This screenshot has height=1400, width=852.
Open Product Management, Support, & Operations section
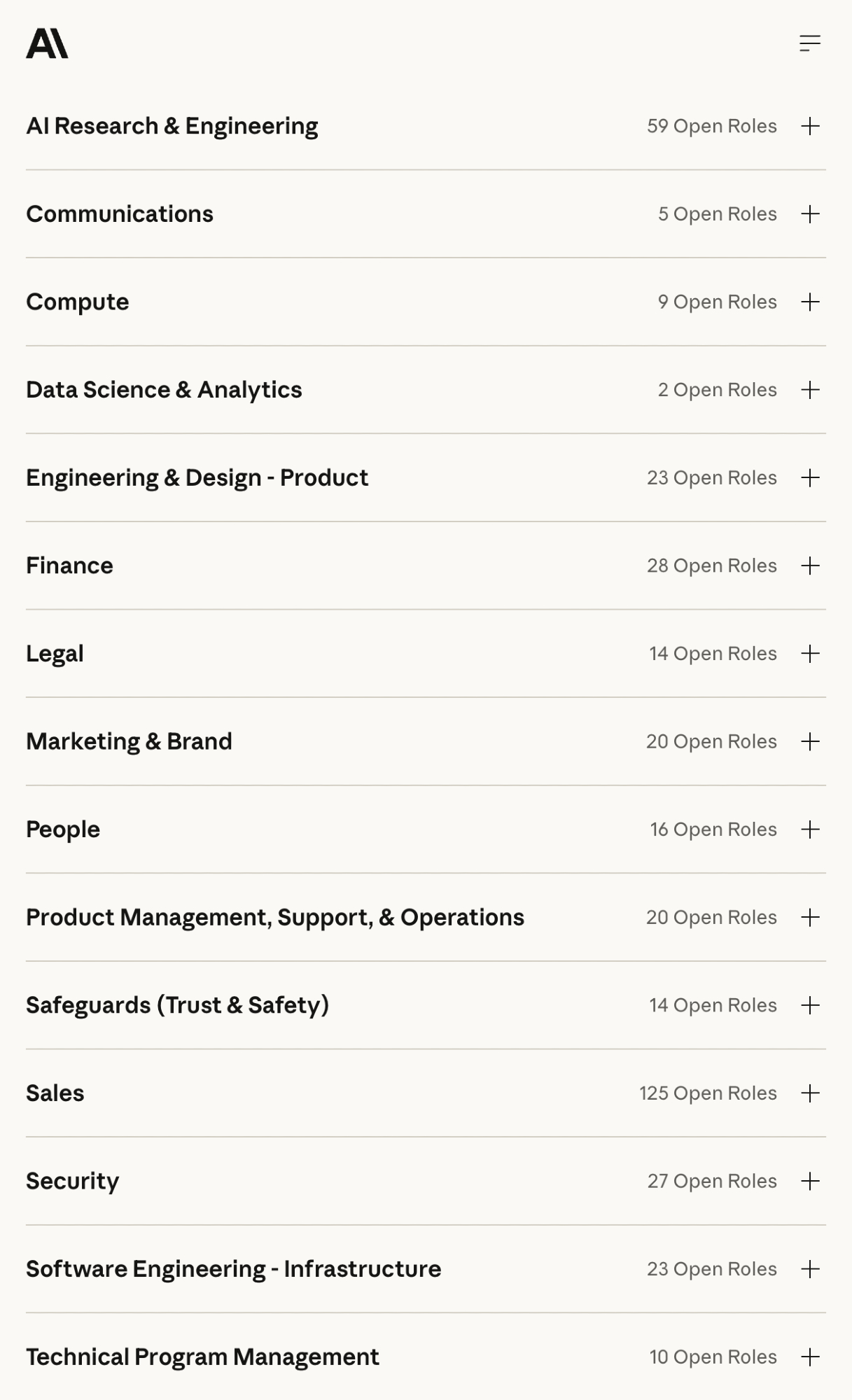274,918
